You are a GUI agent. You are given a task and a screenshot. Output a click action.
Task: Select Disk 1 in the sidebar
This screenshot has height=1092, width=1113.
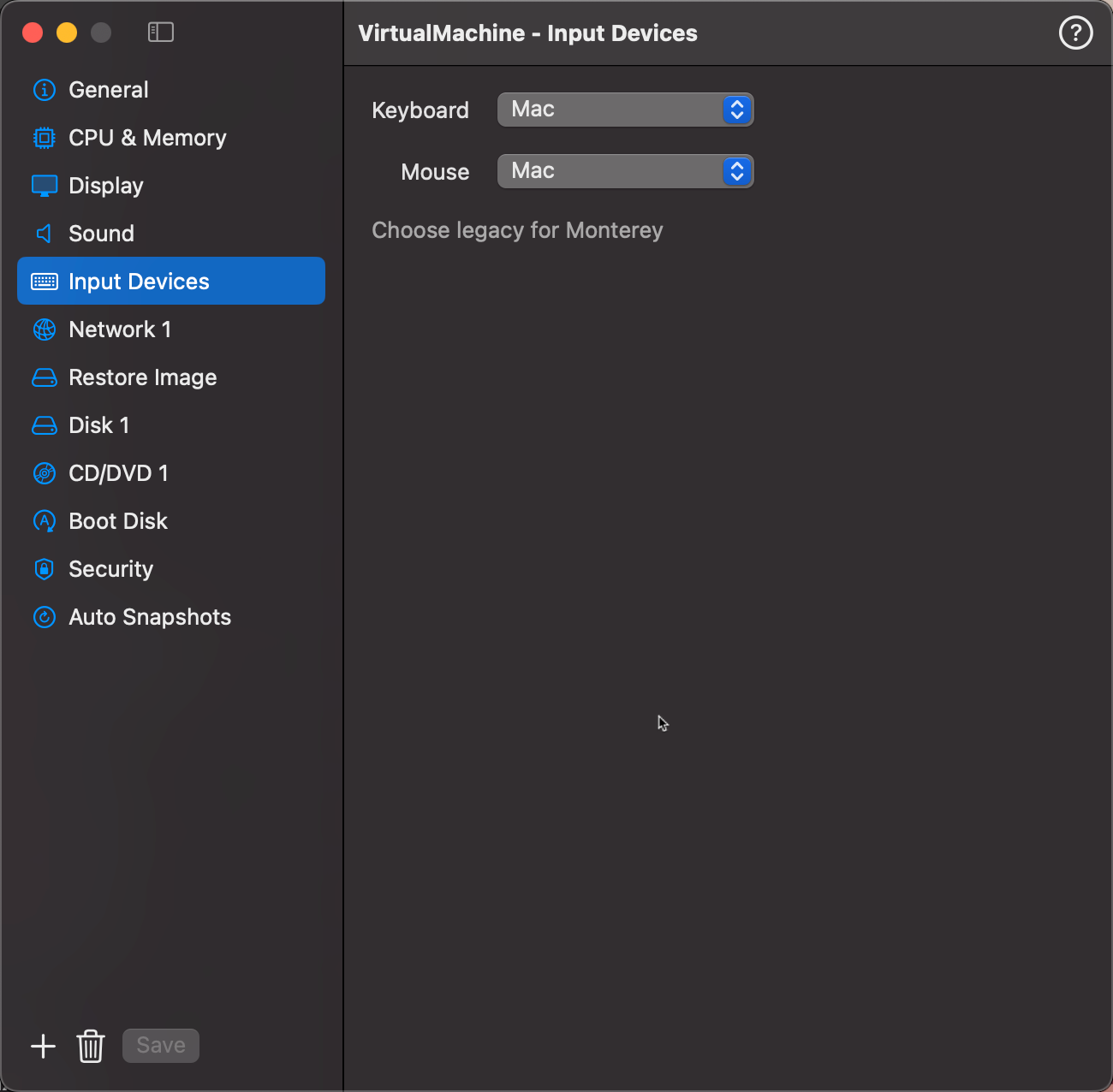[x=98, y=425]
